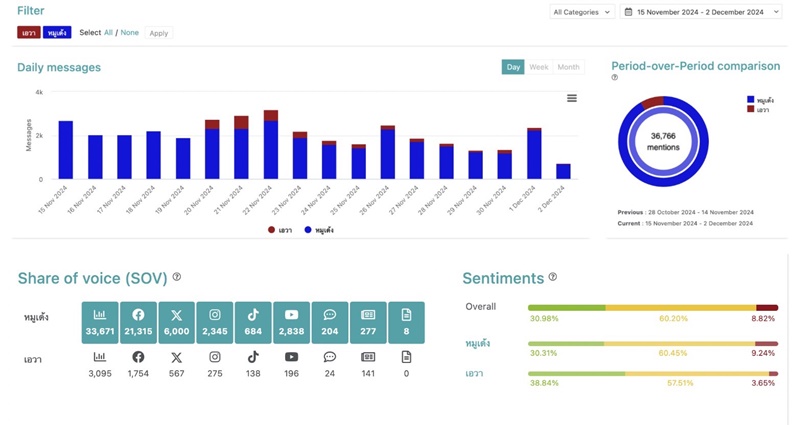Select the TikTok tile showing 684
The width and height of the screenshot is (800, 425).
(253, 322)
